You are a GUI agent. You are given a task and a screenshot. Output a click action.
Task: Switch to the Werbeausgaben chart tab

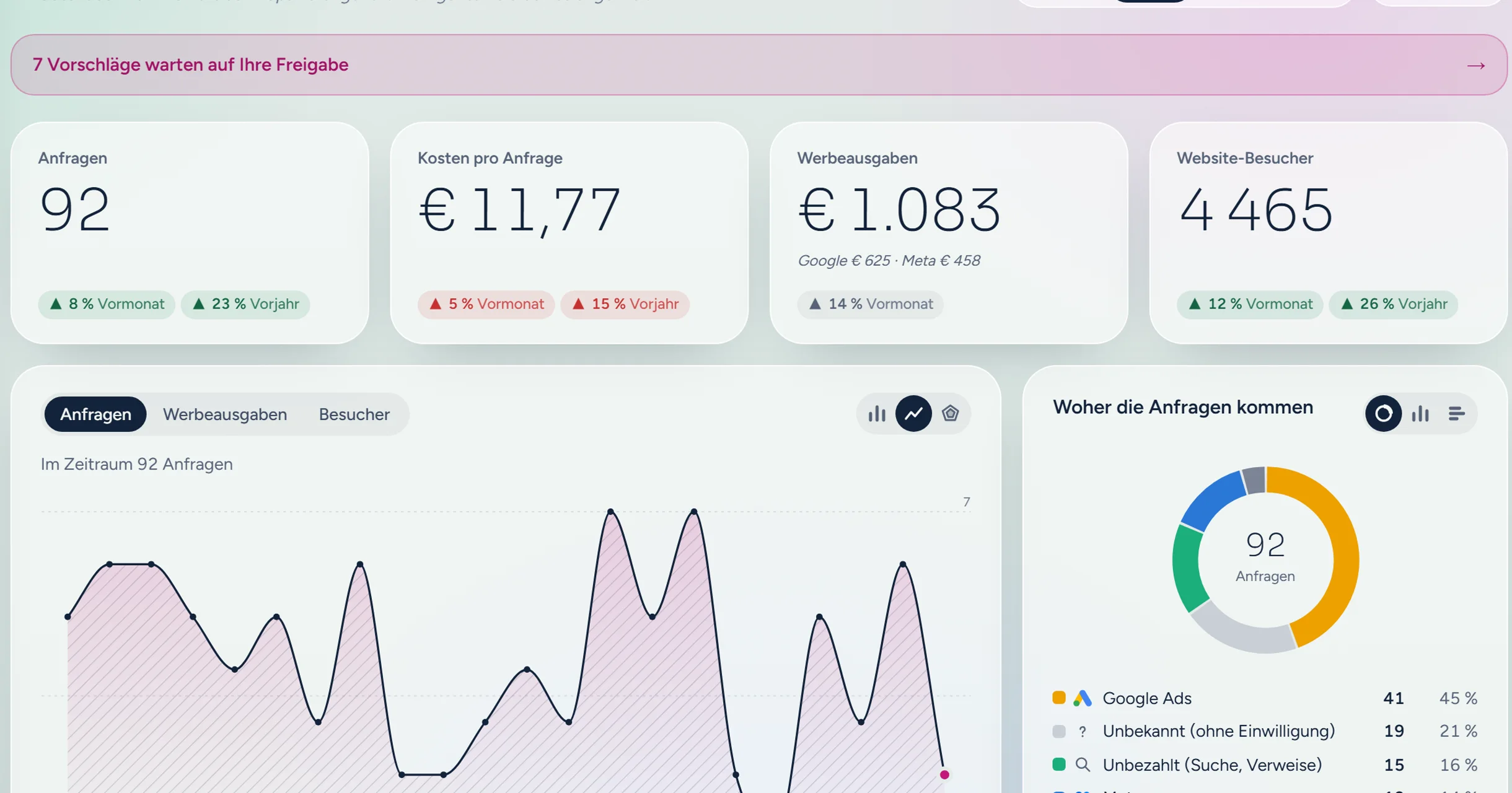click(x=225, y=414)
